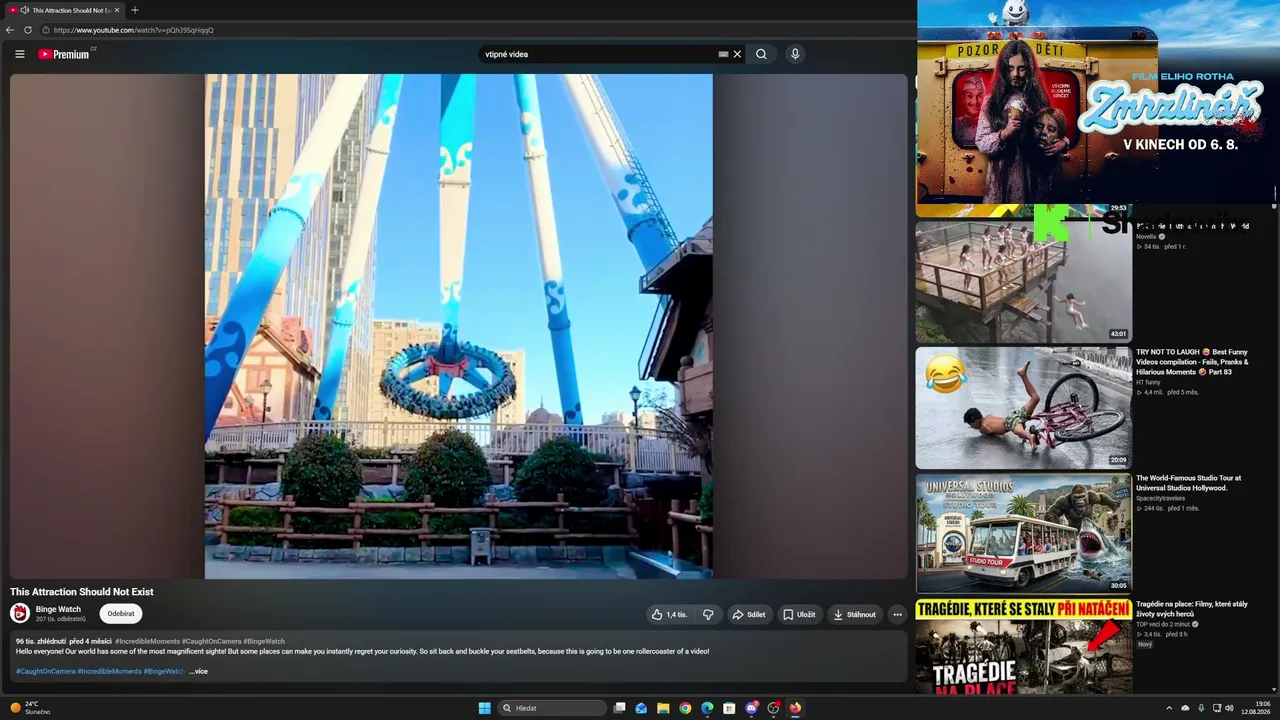The width and height of the screenshot is (1280, 720).
Task: Open Microsoft Store from the taskbar
Action: 729,708
